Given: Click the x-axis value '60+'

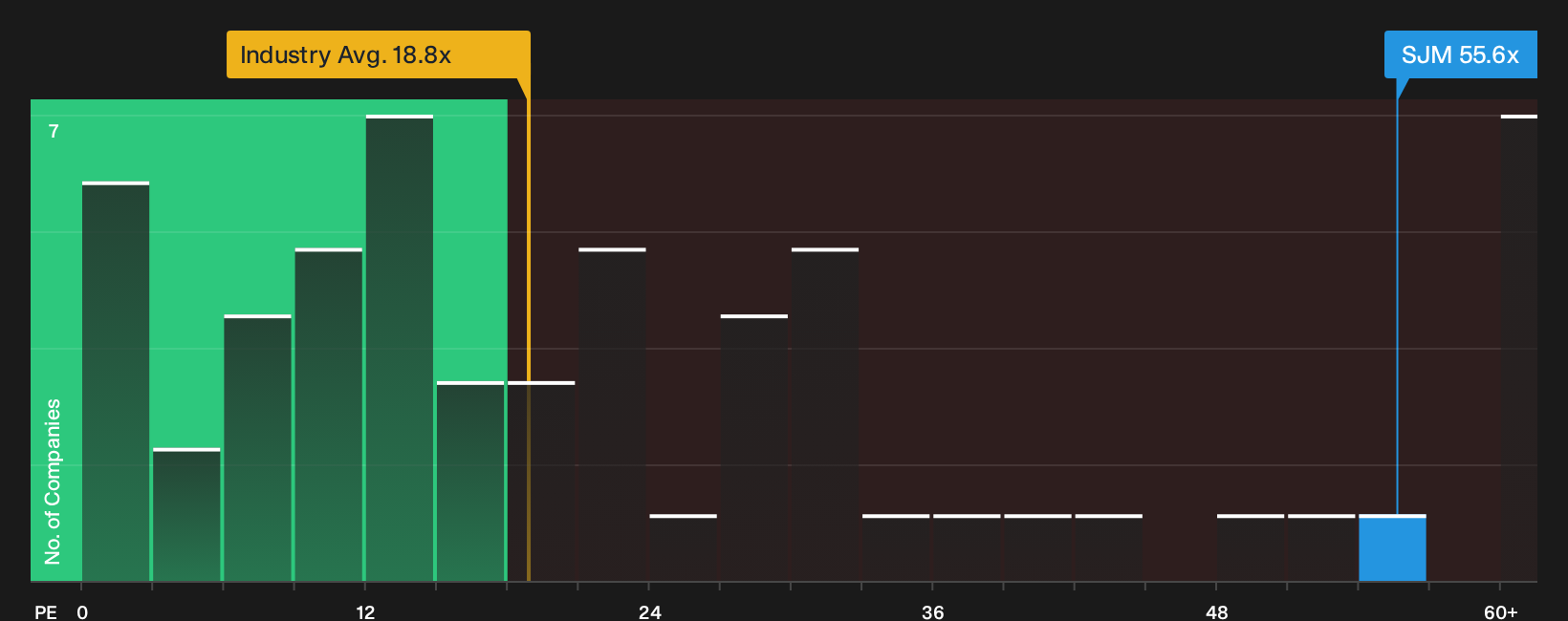Looking at the screenshot, I should [1500, 612].
